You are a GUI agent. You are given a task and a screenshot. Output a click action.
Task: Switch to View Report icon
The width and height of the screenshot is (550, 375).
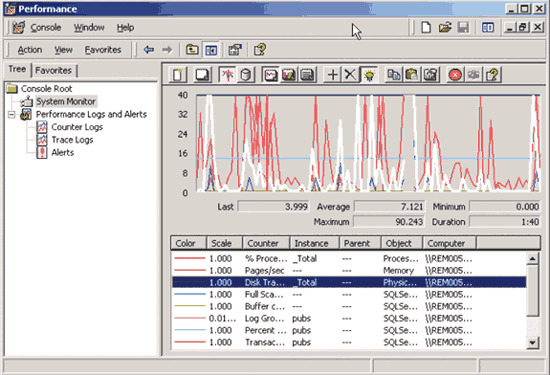pyautogui.click(x=307, y=75)
